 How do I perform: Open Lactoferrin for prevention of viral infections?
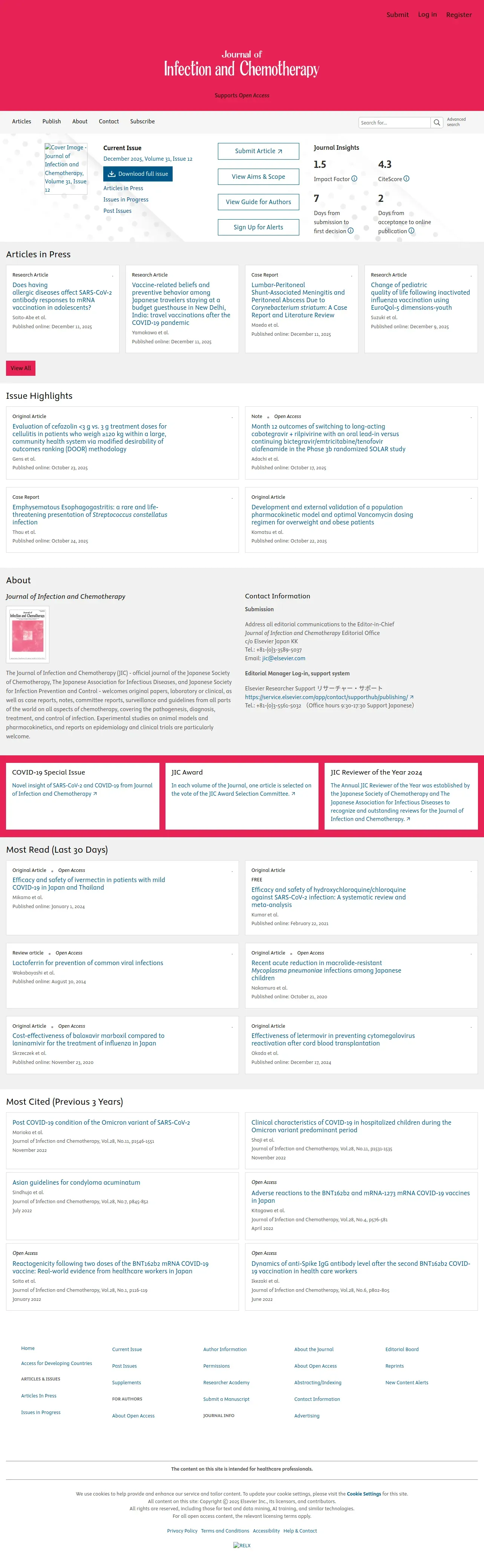(87, 963)
